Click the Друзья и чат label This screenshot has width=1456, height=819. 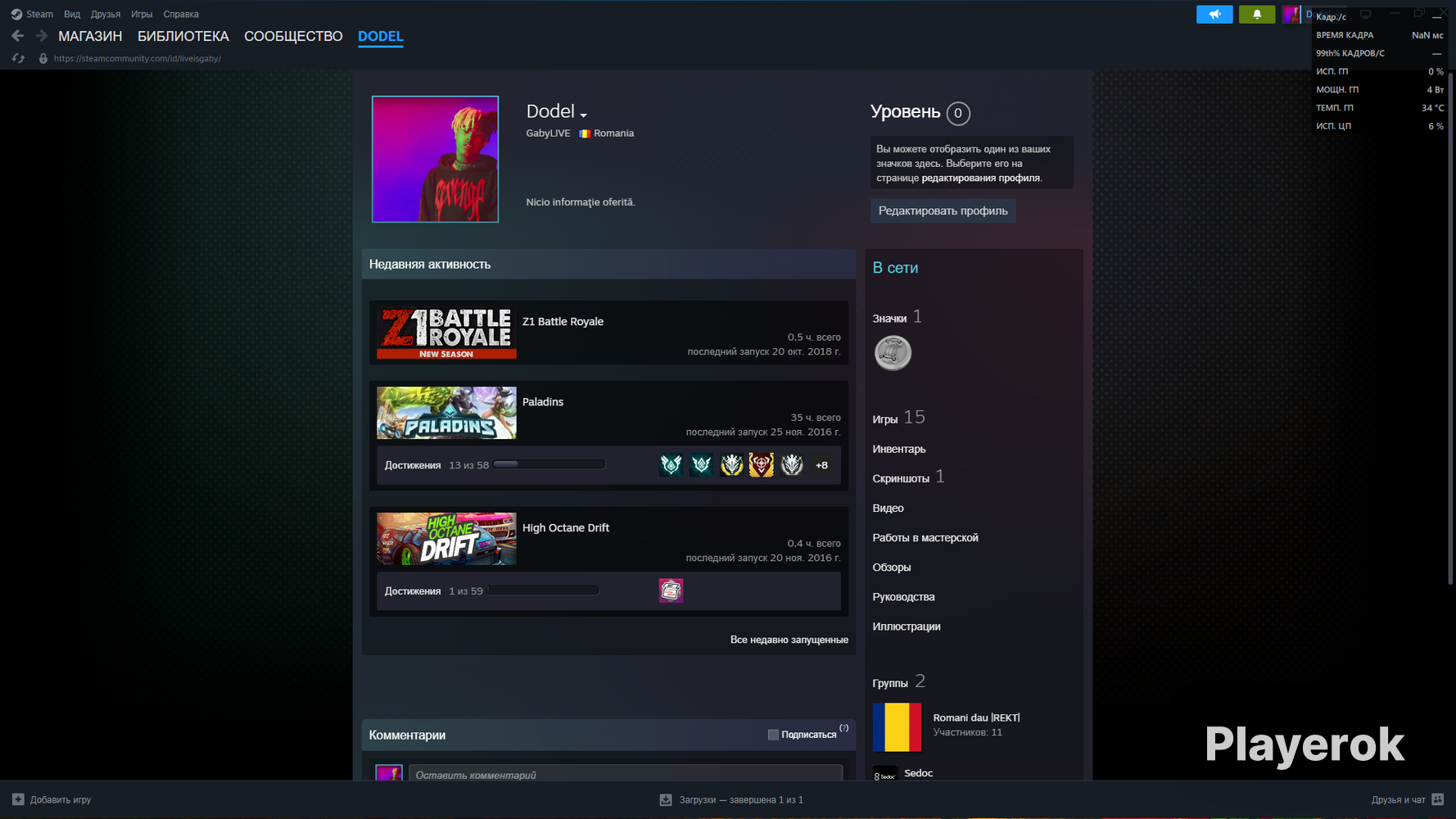click(x=1399, y=800)
